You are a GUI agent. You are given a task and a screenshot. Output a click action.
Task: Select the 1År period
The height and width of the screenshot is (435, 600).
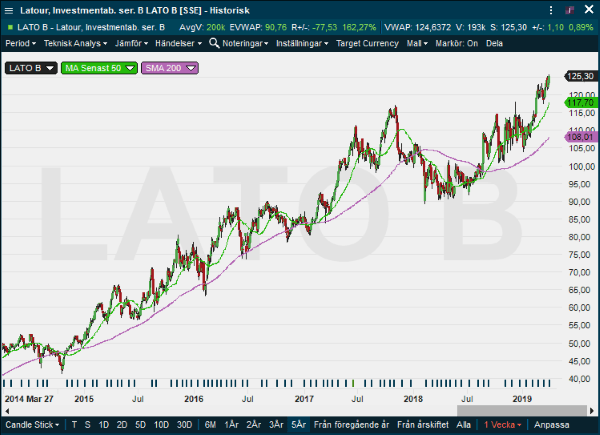[x=232, y=425]
